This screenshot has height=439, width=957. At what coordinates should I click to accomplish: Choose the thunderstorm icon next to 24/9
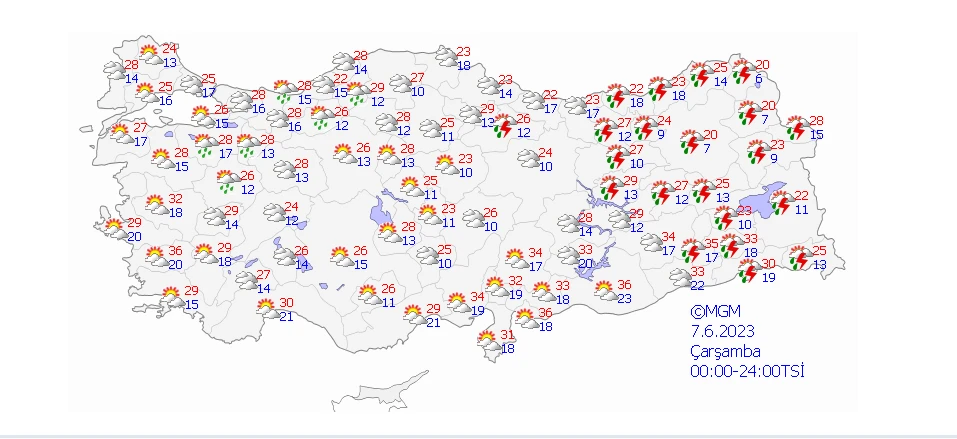[x=645, y=129]
